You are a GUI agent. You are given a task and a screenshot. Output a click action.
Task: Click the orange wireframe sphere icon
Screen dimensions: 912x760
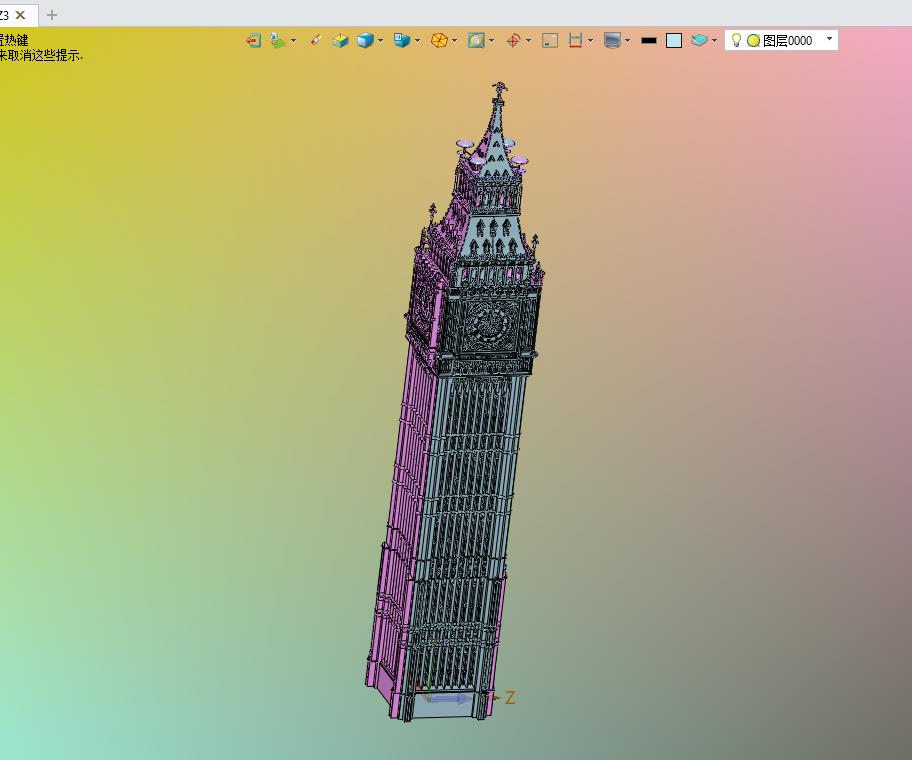tap(439, 40)
